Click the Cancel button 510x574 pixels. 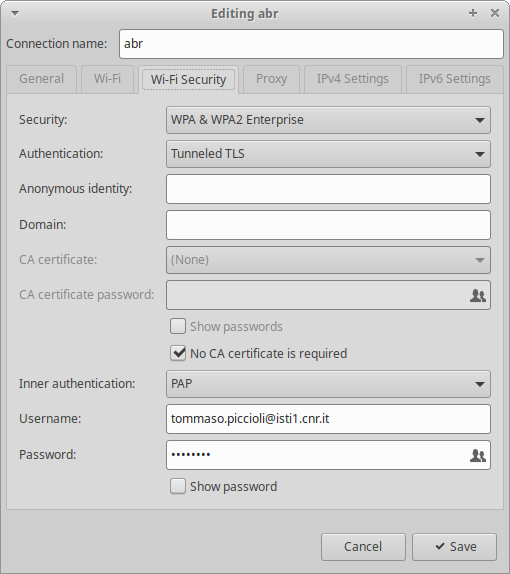(363, 547)
